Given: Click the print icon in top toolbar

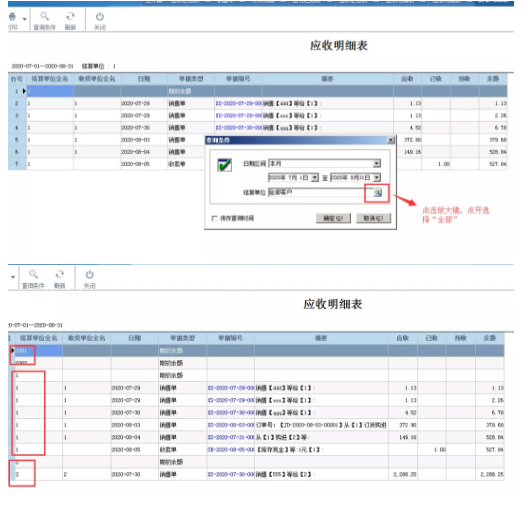Looking at the screenshot, I should click(x=12, y=17).
